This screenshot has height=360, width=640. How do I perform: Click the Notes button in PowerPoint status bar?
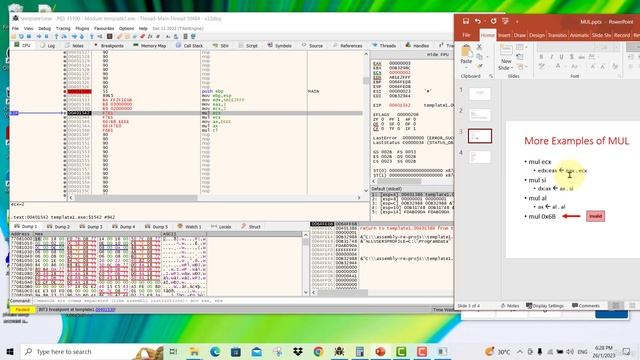click(x=510, y=305)
